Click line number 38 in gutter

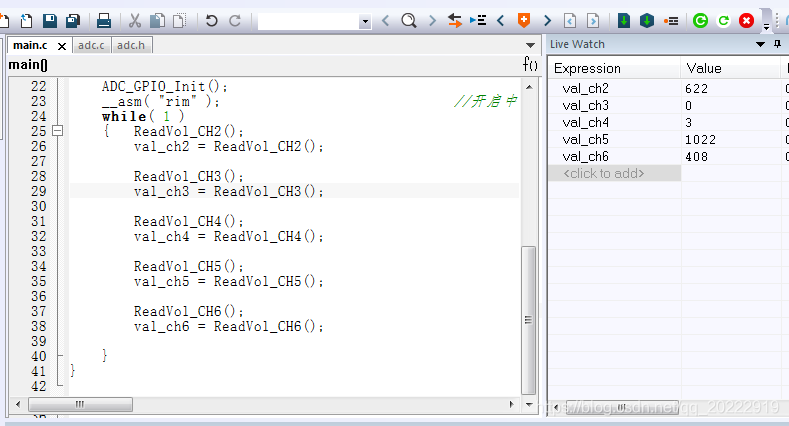point(38,326)
